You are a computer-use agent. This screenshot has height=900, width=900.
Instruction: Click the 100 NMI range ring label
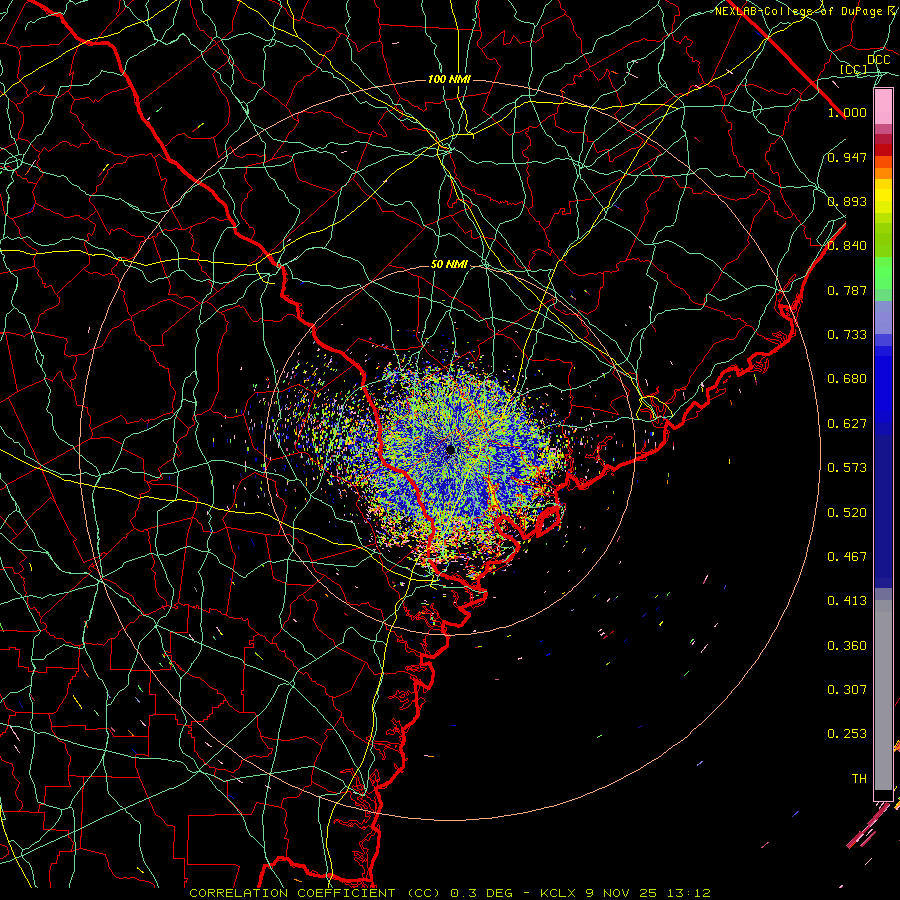[x=449, y=79]
